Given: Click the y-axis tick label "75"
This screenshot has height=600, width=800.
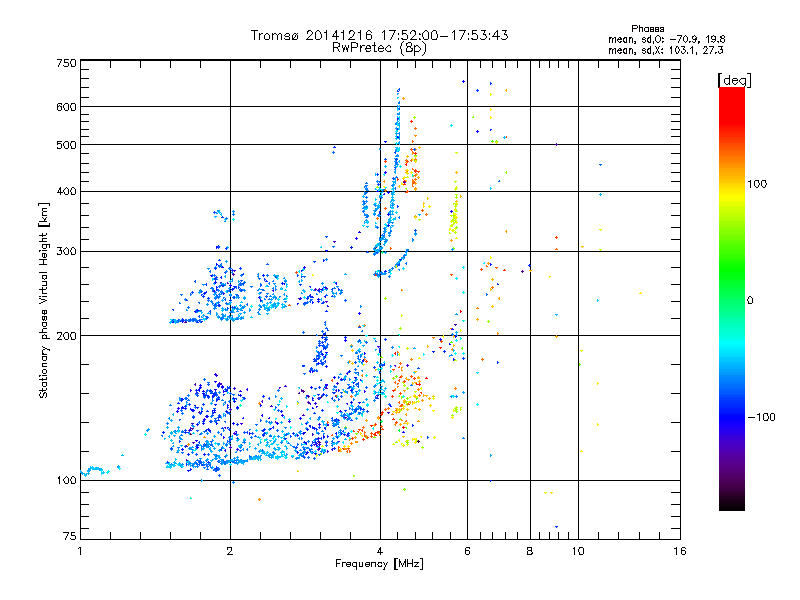Looking at the screenshot, I should (70, 536).
